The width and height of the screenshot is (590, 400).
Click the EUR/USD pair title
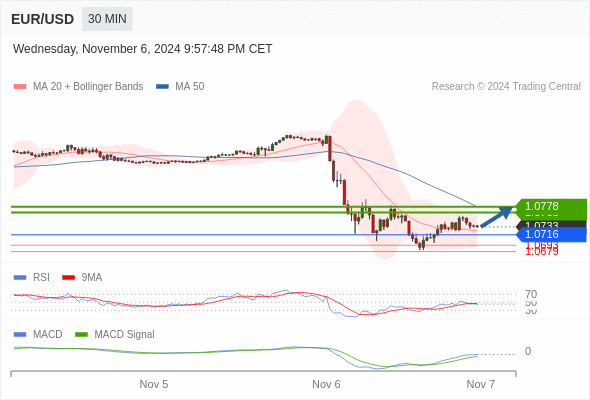[x=43, y=19]
